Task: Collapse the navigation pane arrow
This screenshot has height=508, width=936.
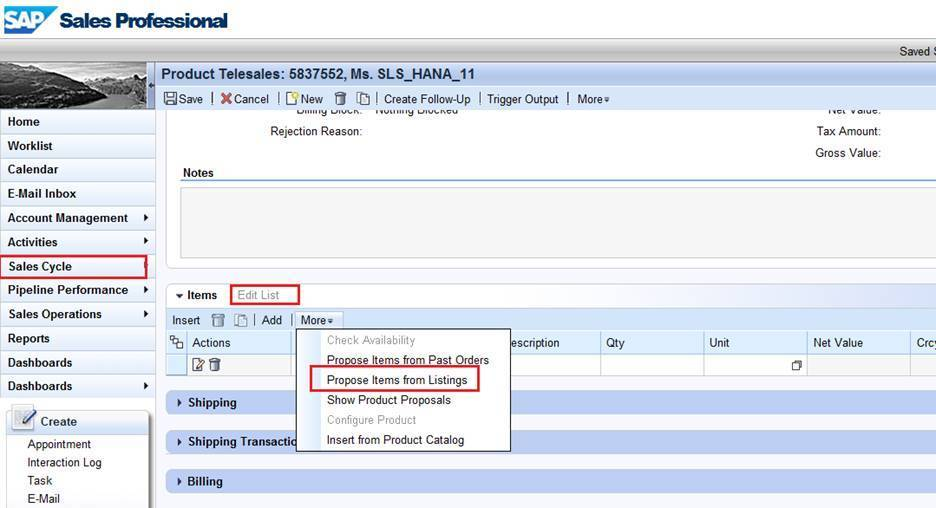Action: coord(151,85)
